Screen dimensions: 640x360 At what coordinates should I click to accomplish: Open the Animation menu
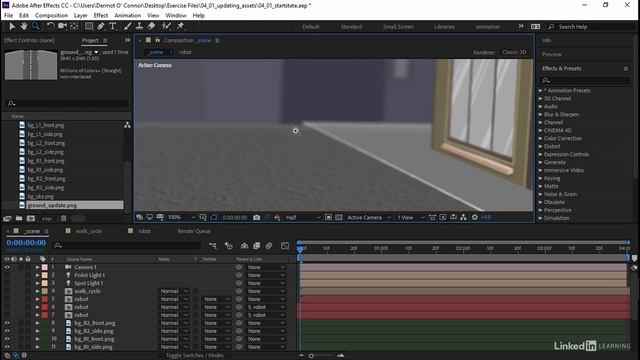(x=127, y=16)
